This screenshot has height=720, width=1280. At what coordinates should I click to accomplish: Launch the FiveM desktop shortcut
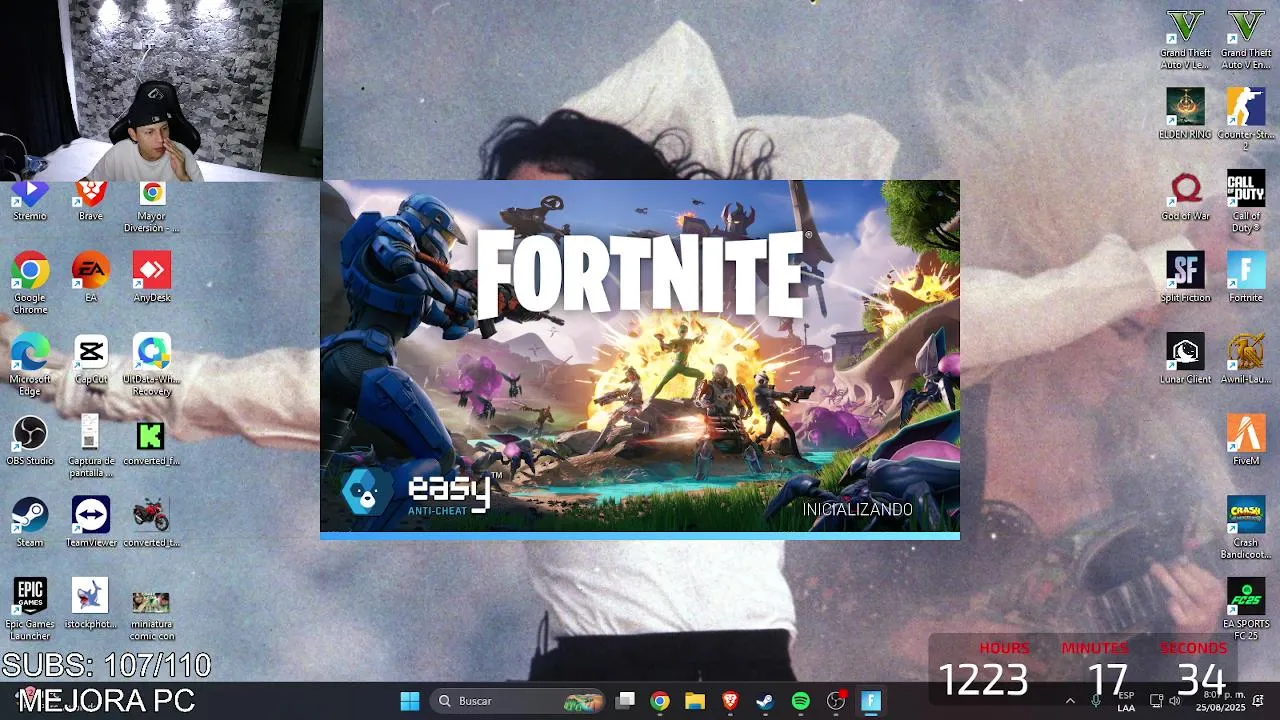click(1246, 441)
